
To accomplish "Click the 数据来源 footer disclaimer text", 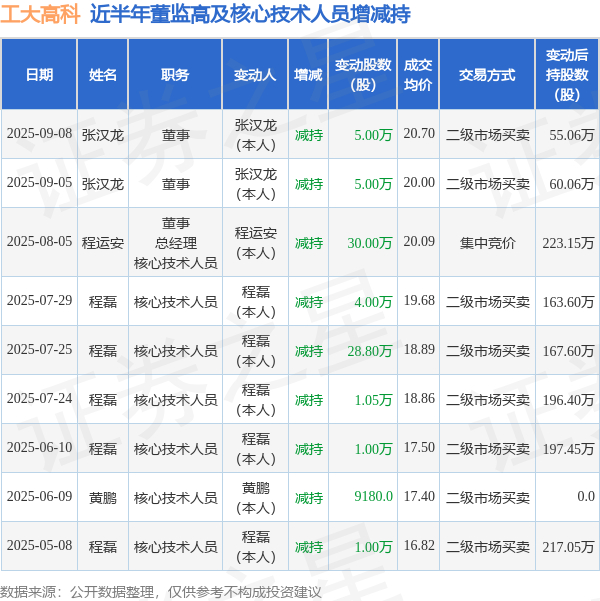I will click(x=160, y=593).
